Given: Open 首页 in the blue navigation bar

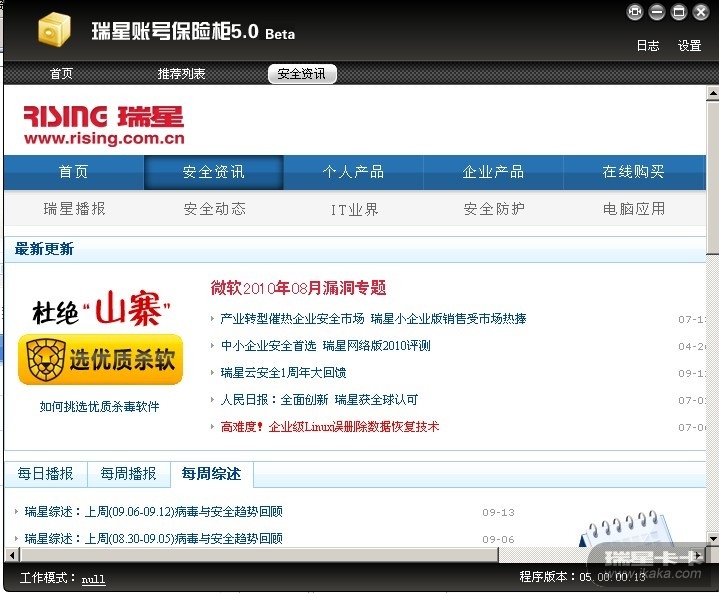Looking at the screenshot, I should (x=74, y=172).
